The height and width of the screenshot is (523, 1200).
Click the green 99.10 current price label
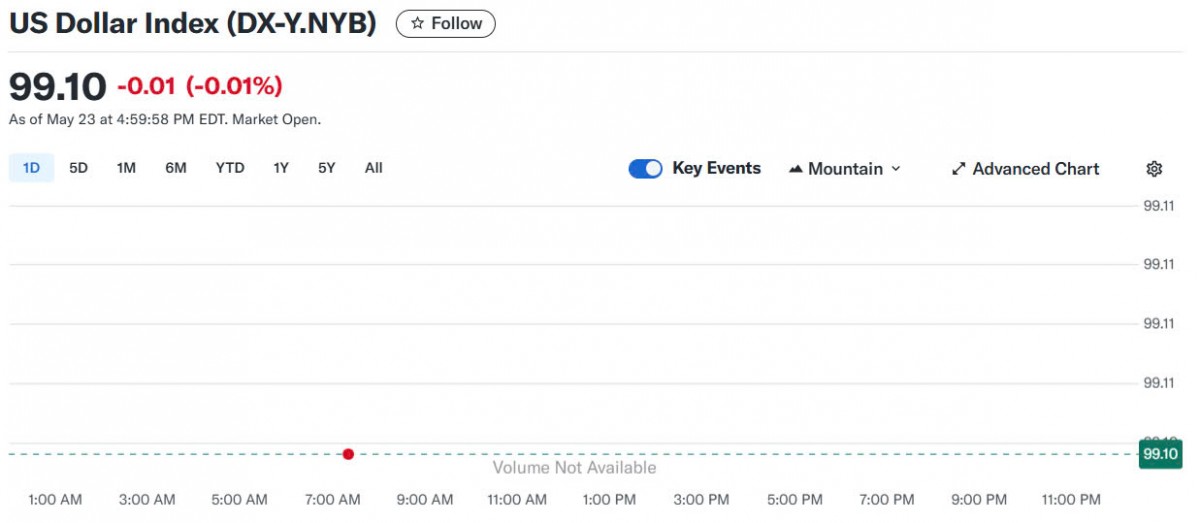coord(1160,454)
